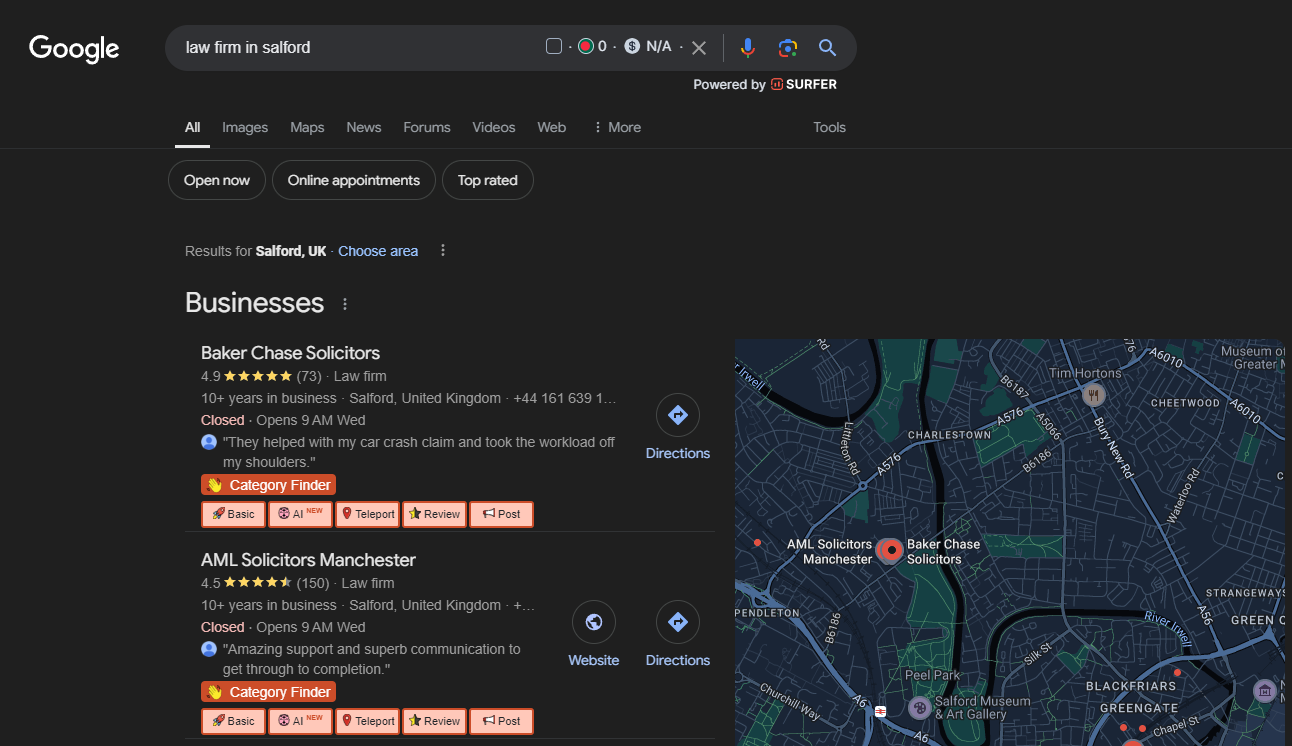
Task: Click inside the search field text
Action: tap(248, 47)
